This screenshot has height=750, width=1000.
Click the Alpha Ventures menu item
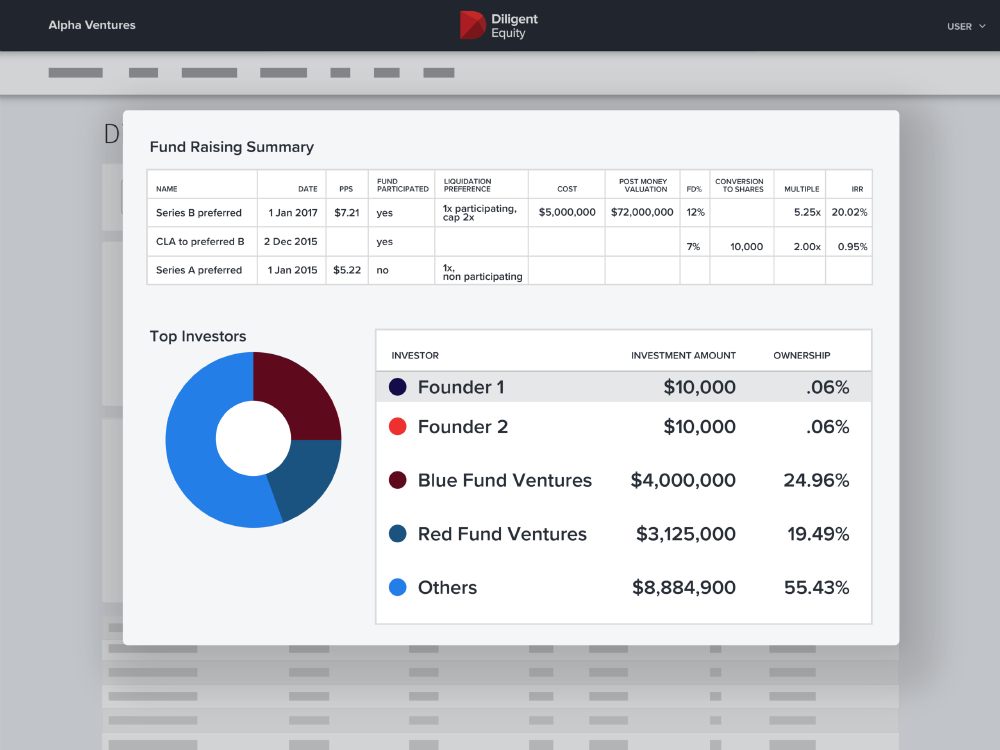point(92,25)
